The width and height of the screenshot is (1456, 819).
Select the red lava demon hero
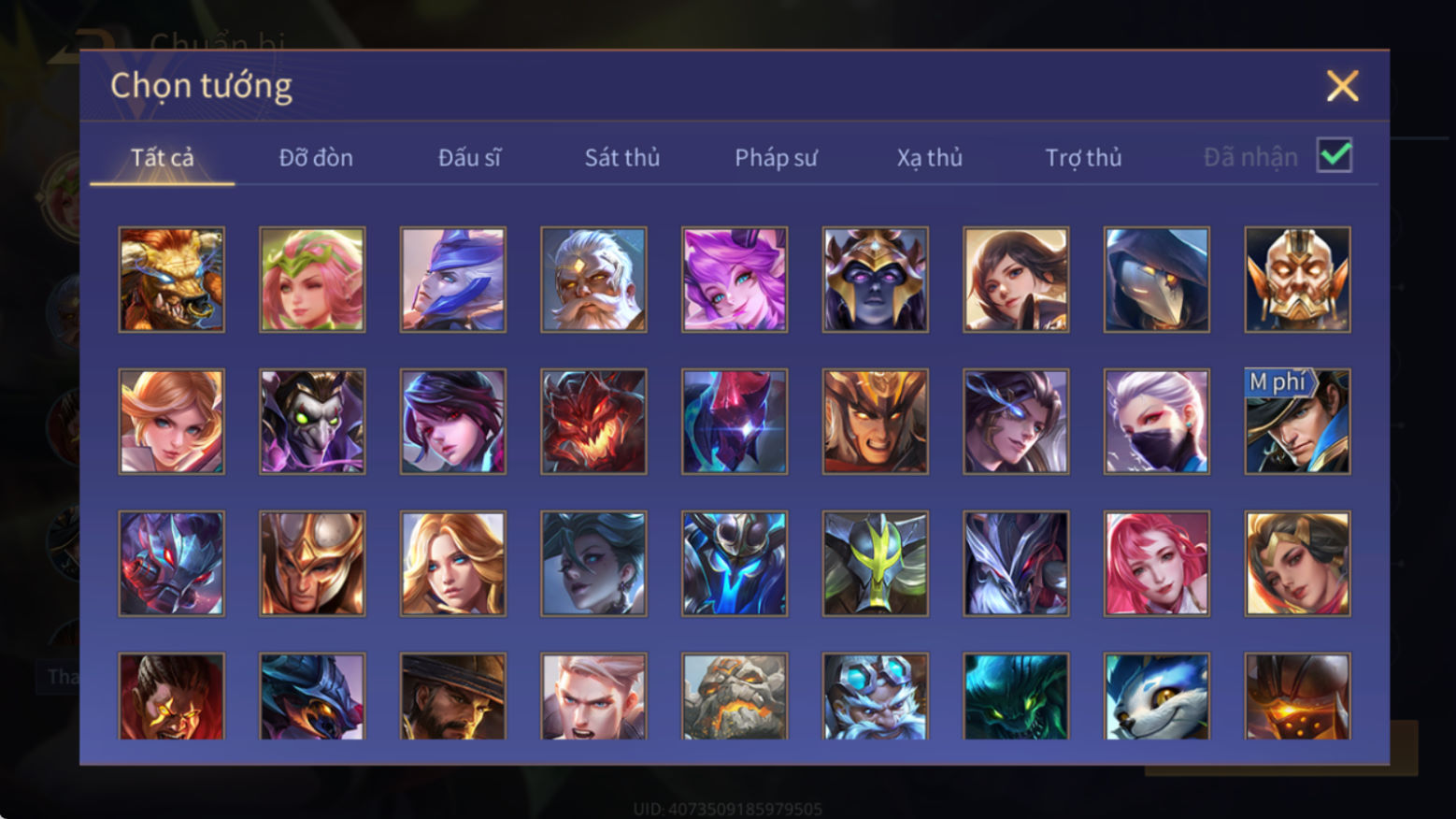593,422
